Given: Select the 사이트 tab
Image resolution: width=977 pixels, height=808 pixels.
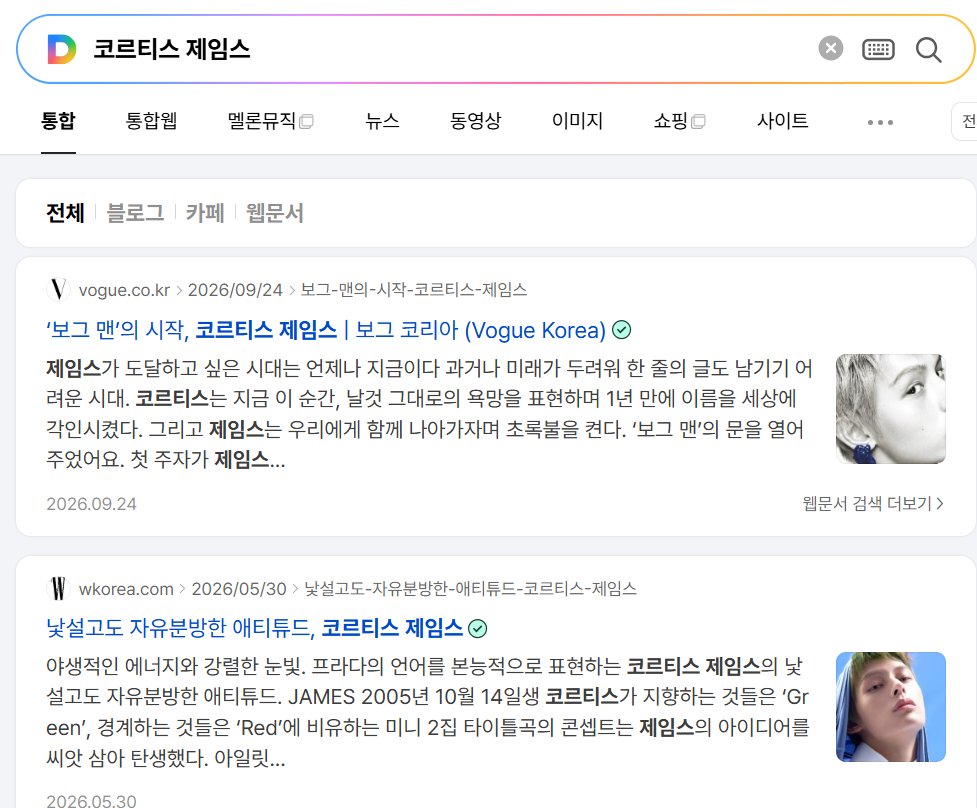Looking at the screenshot, I should click(783, 120).
